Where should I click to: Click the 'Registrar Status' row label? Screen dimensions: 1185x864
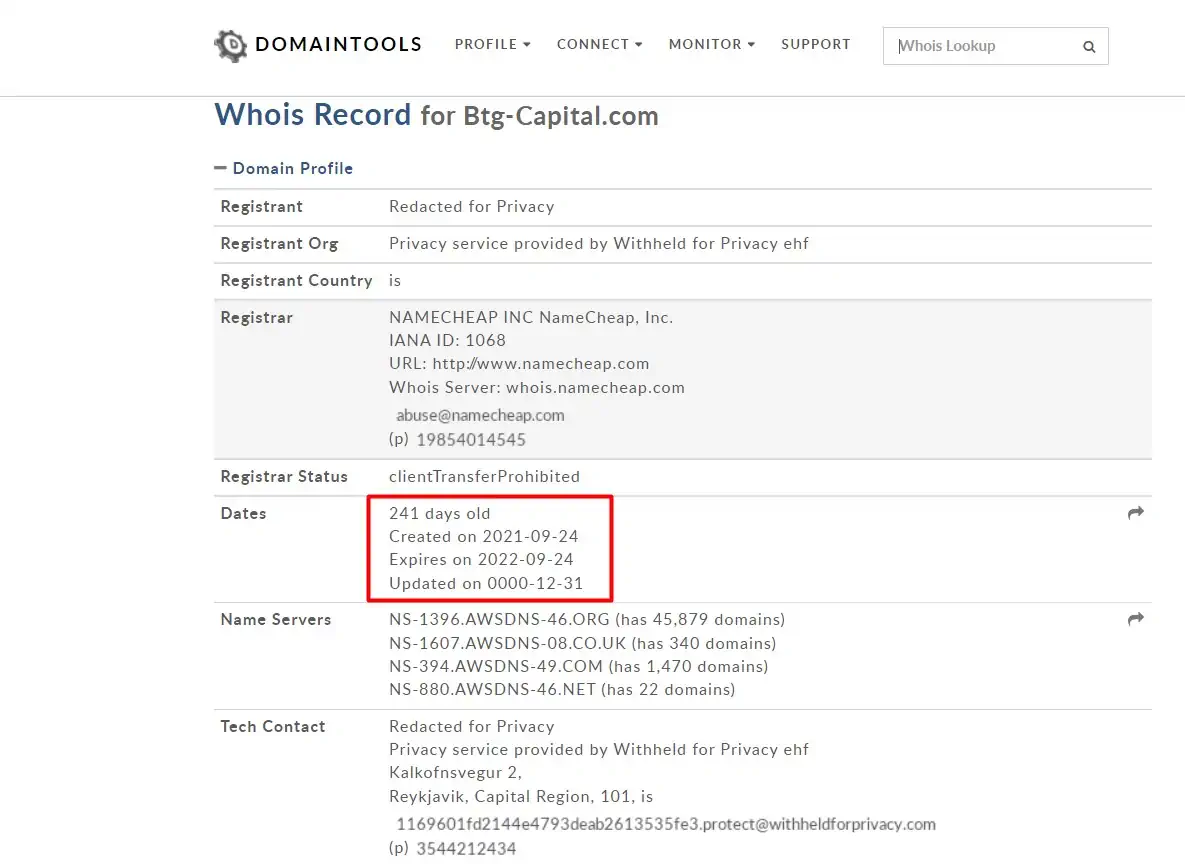[x=284, y=477]
